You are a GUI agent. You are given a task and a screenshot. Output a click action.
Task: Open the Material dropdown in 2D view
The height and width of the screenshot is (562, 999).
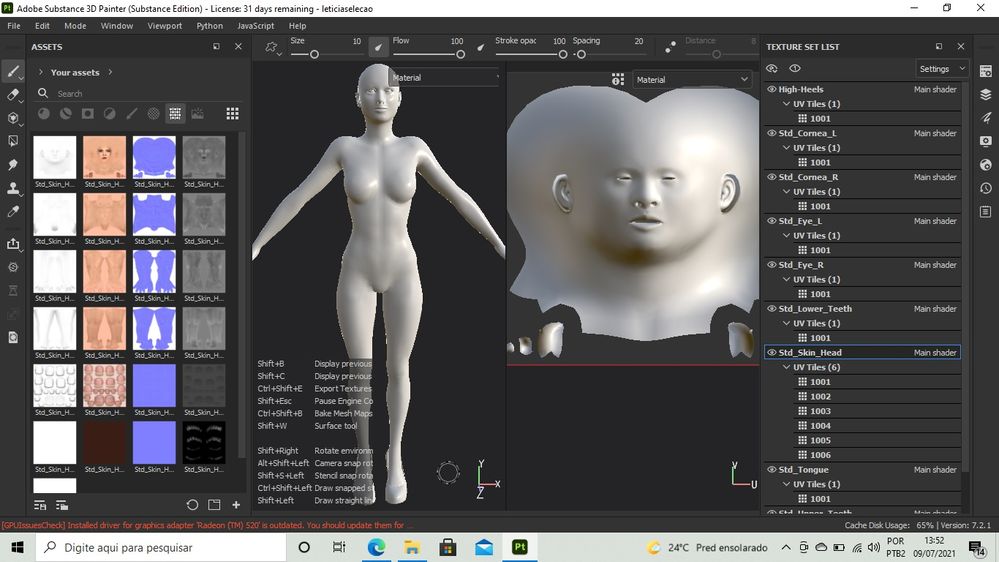tap(691, 80)
